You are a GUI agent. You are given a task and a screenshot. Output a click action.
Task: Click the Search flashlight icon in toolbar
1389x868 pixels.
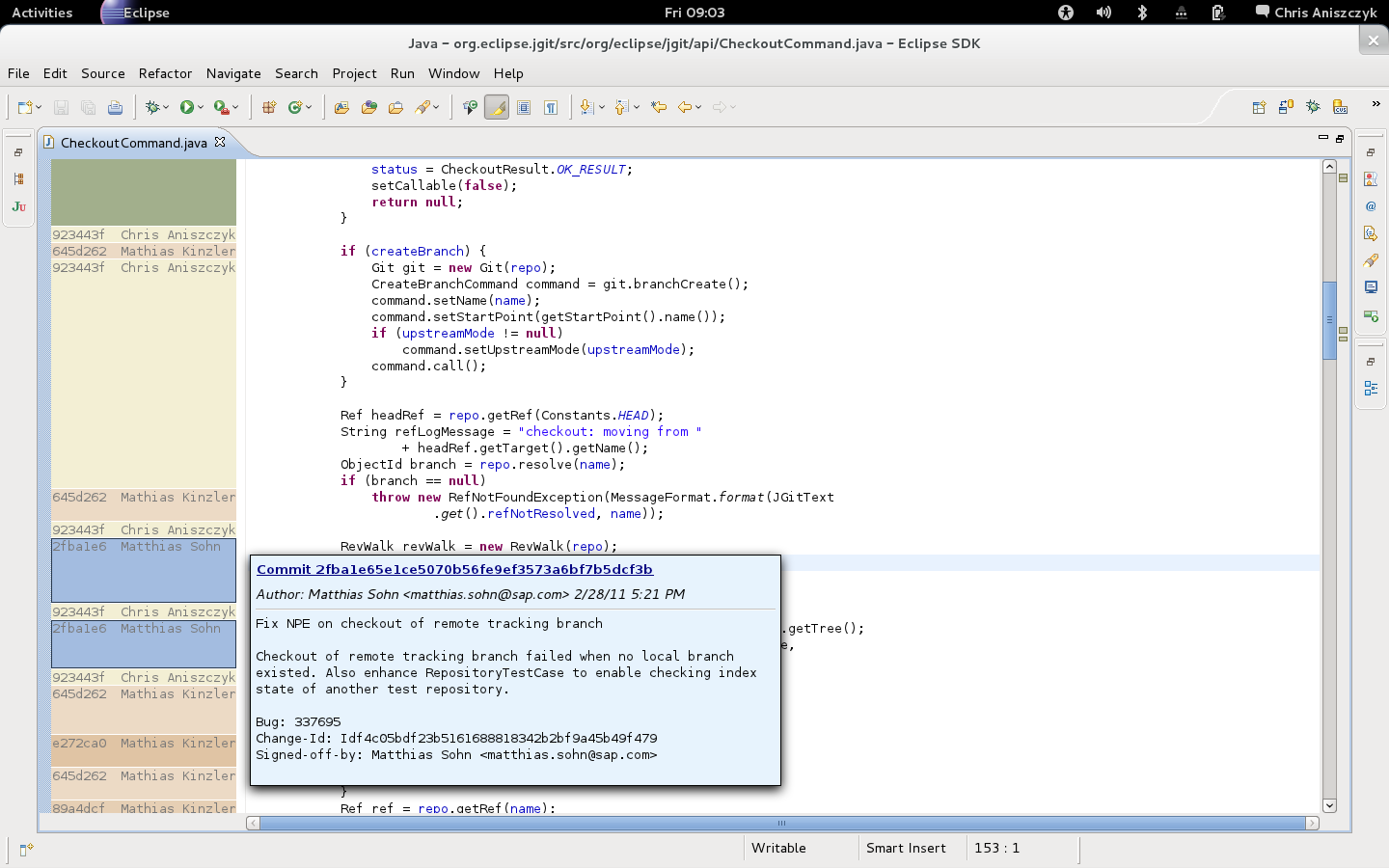[422, 107]
